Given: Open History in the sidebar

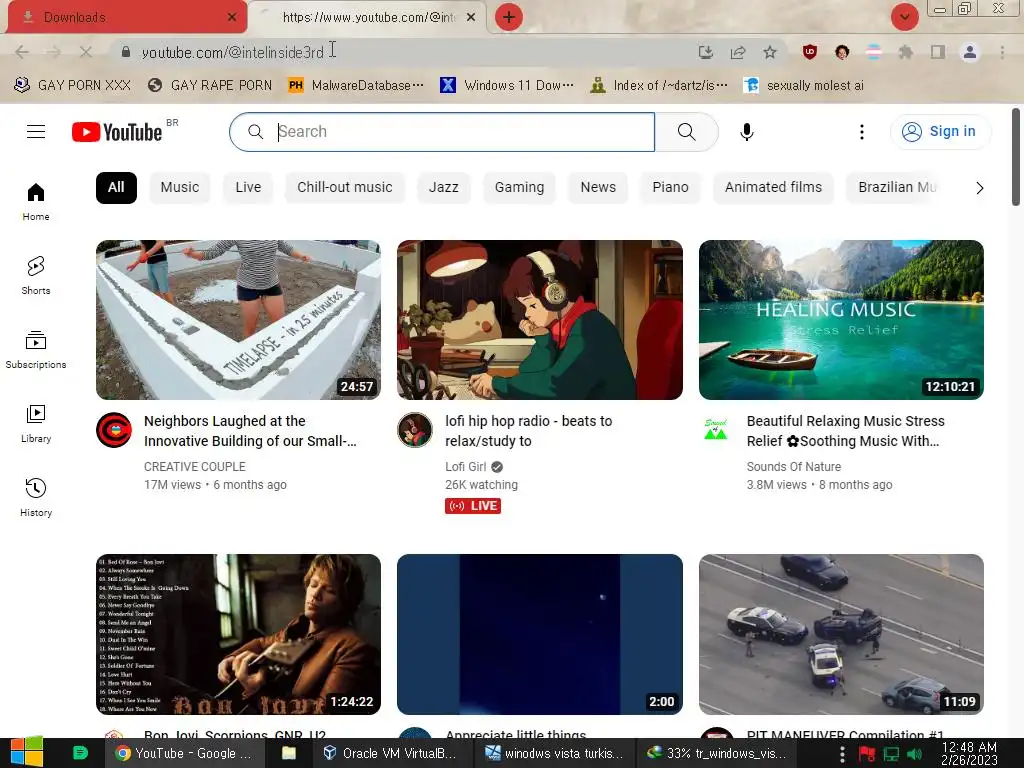Looking at the screenshot, I should pos(36,497).
